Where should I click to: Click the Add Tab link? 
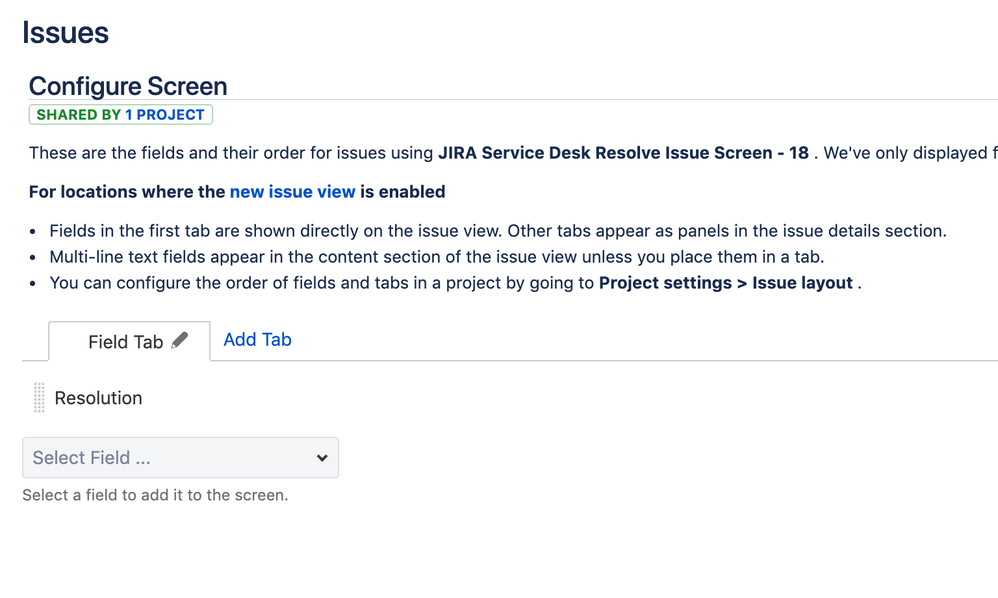(257, 340)
